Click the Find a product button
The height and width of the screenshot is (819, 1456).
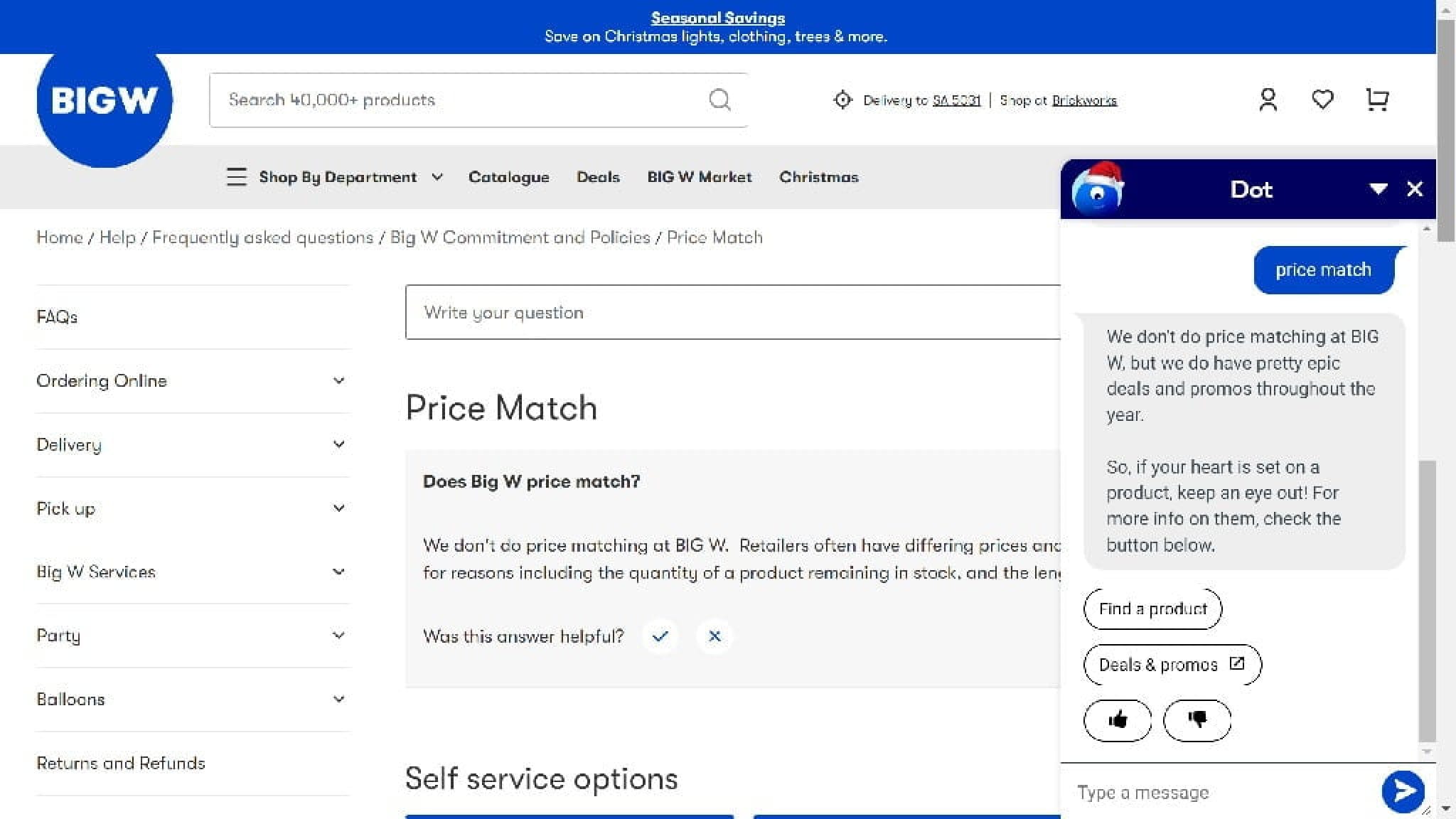tap(1152, 609)
